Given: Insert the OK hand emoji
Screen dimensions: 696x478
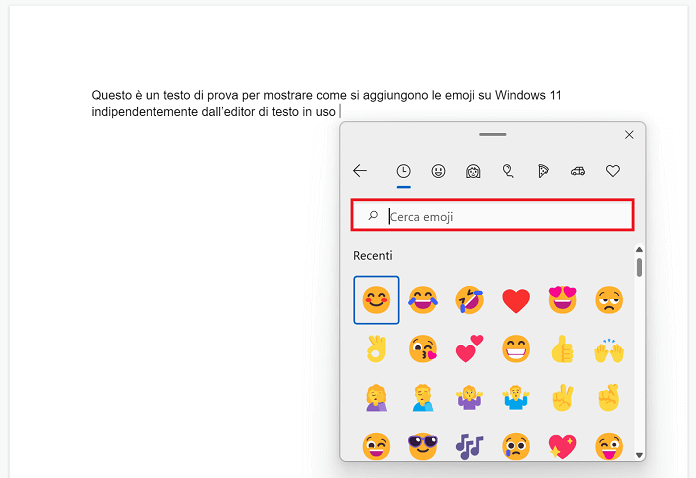Looking at the screenshot, I should pos(376,349).
